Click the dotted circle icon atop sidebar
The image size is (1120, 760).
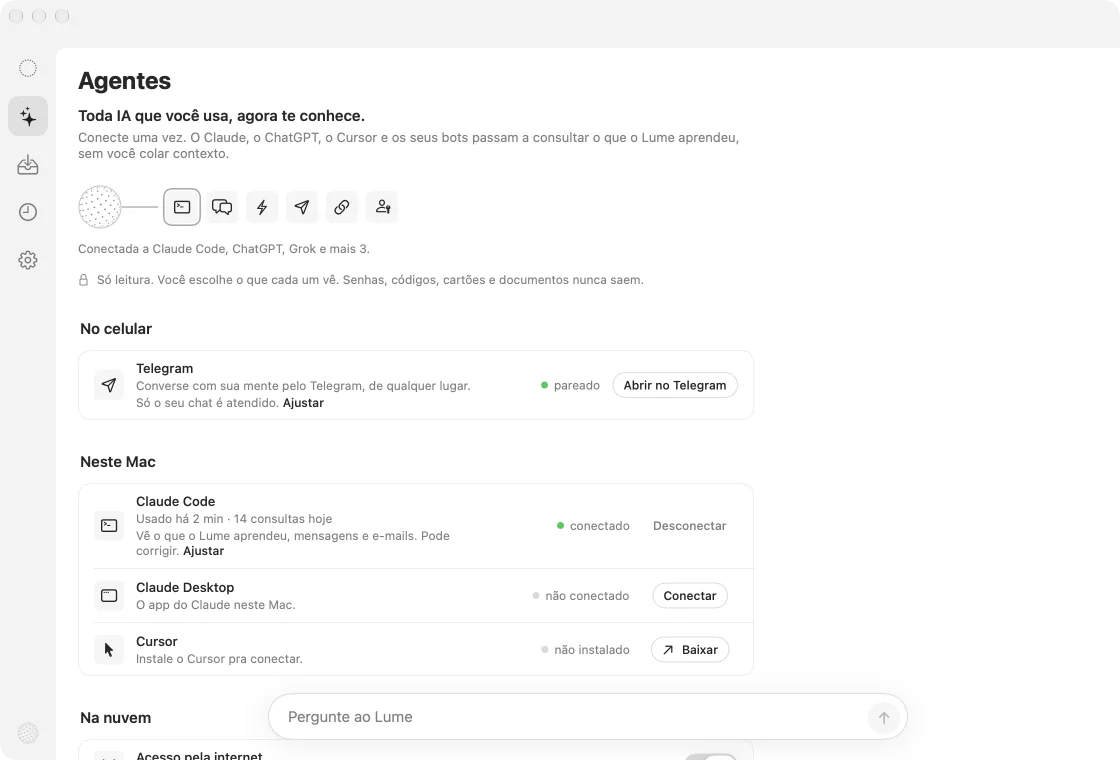[28, 69]
